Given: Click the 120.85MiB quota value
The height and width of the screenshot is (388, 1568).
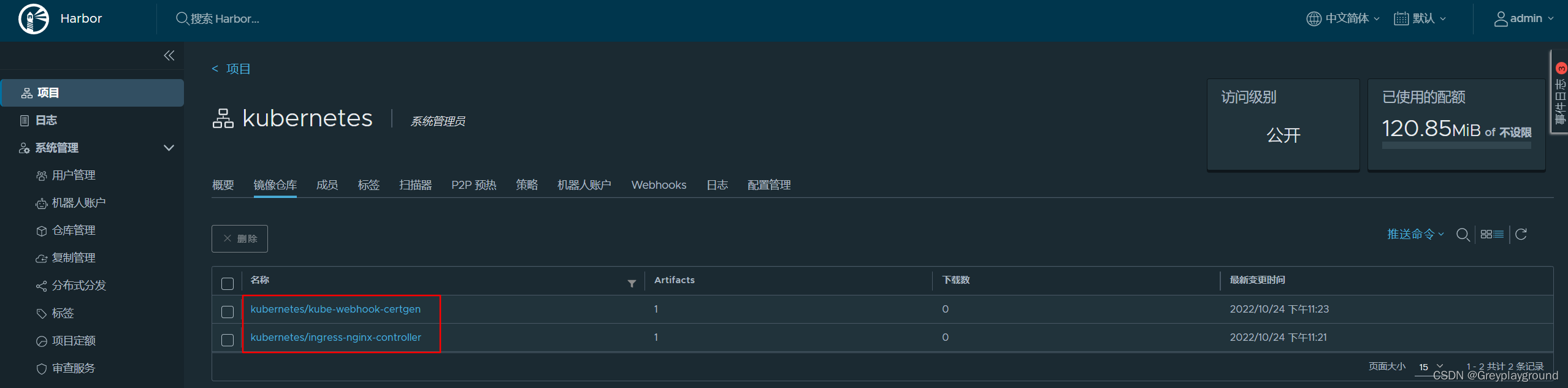Looking at the screenshot, I should tap(1431, 129).
